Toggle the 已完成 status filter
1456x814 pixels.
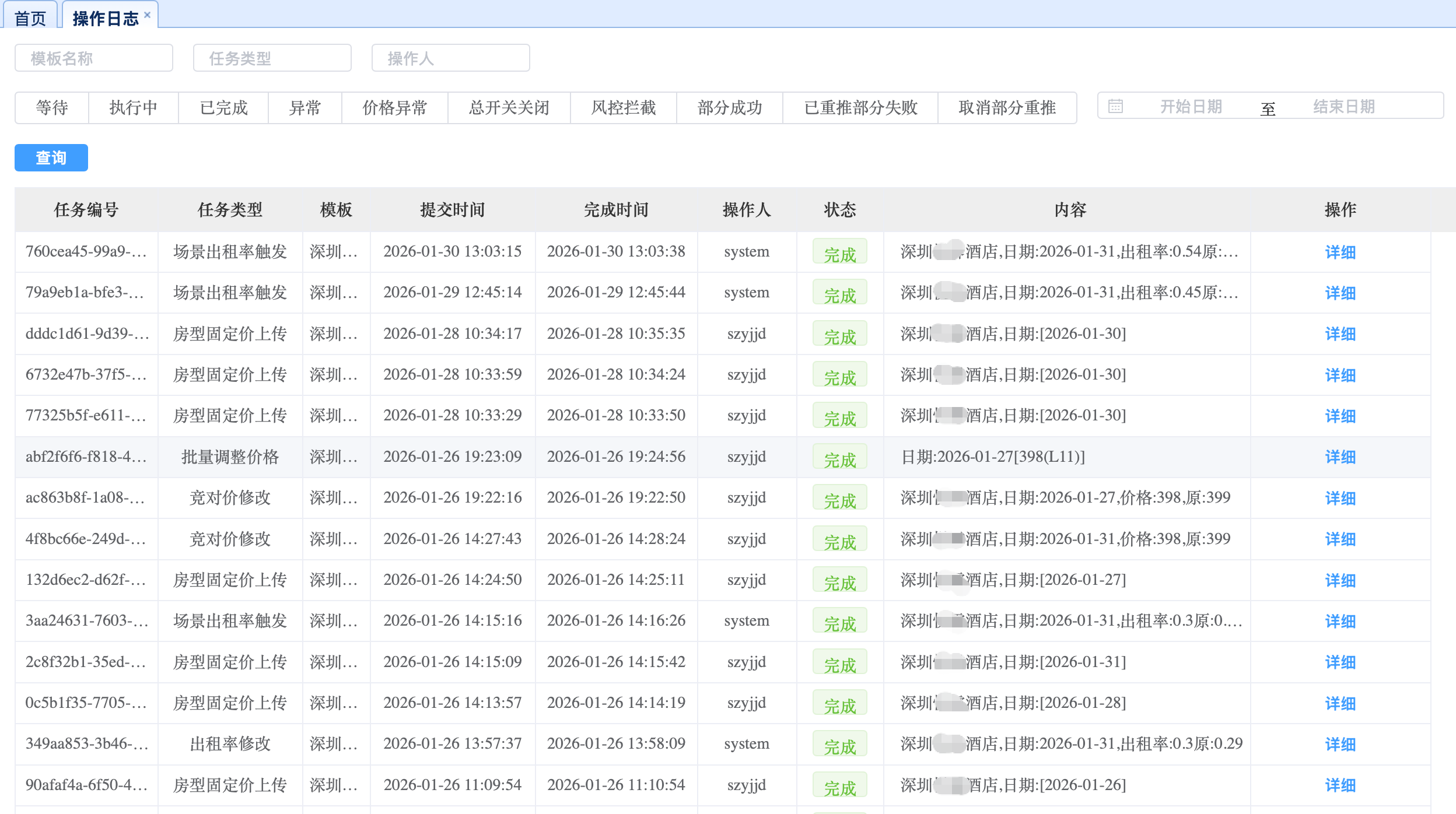(223, 108)
